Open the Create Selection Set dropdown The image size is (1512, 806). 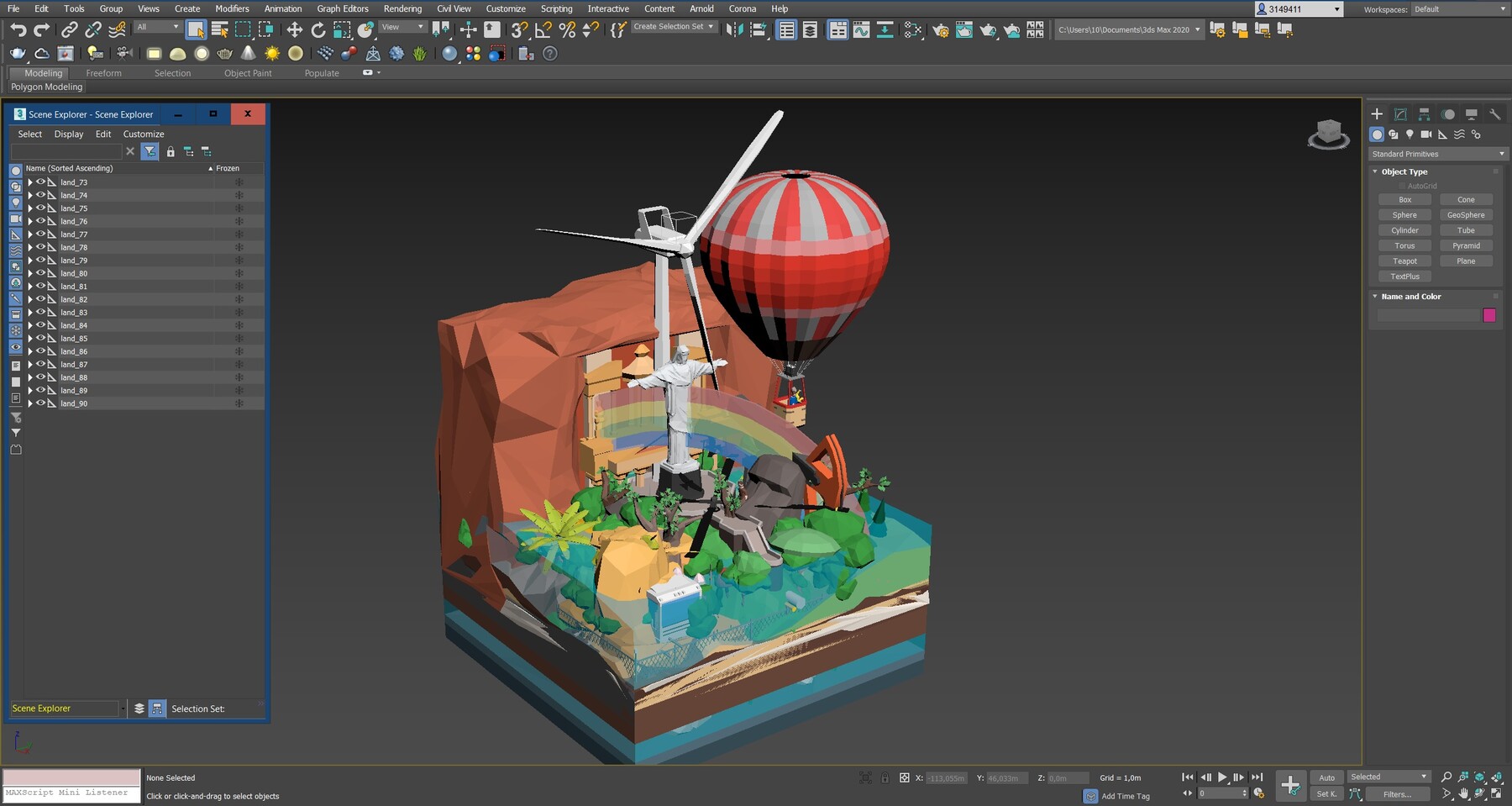pyautogui.click(x=674, y=27)
